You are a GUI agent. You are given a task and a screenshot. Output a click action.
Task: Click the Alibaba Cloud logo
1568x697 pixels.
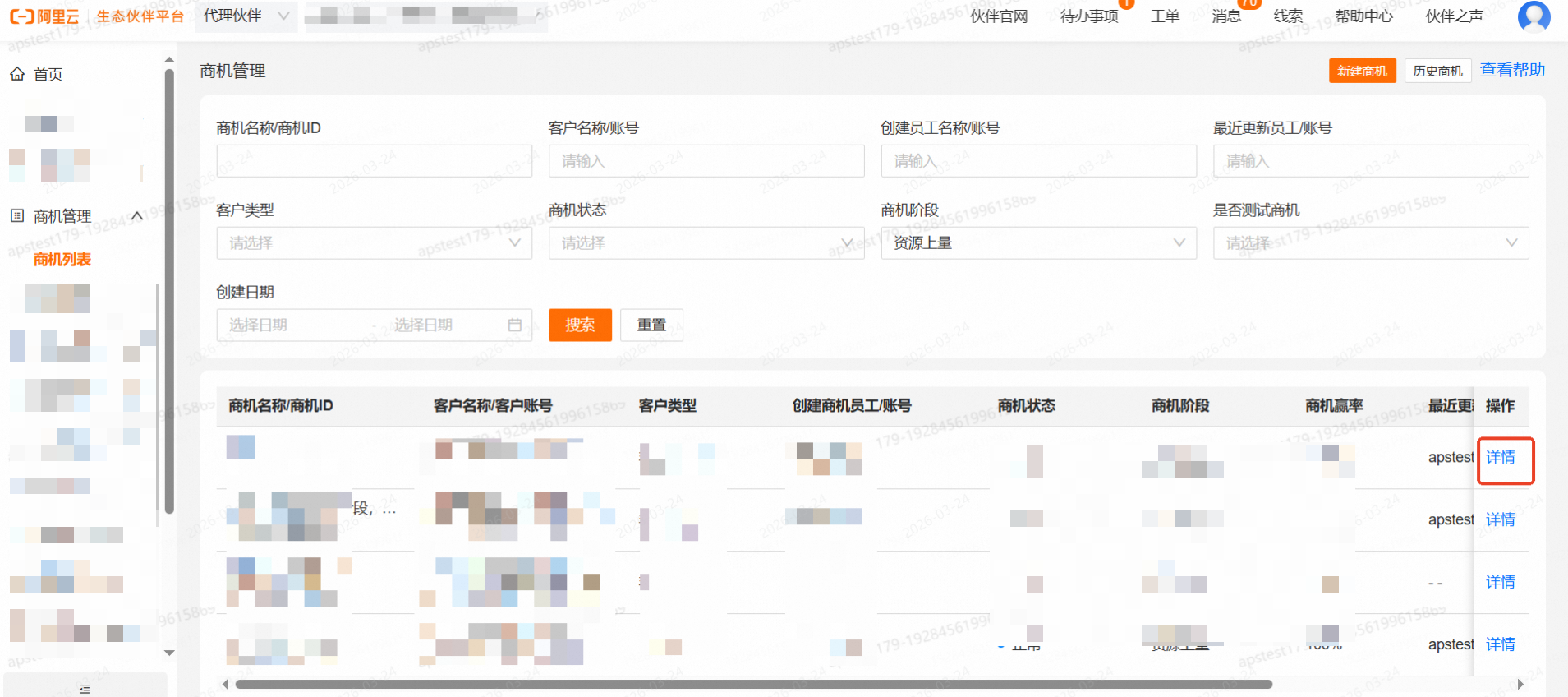pyautogui.click(x=44, y=16)
